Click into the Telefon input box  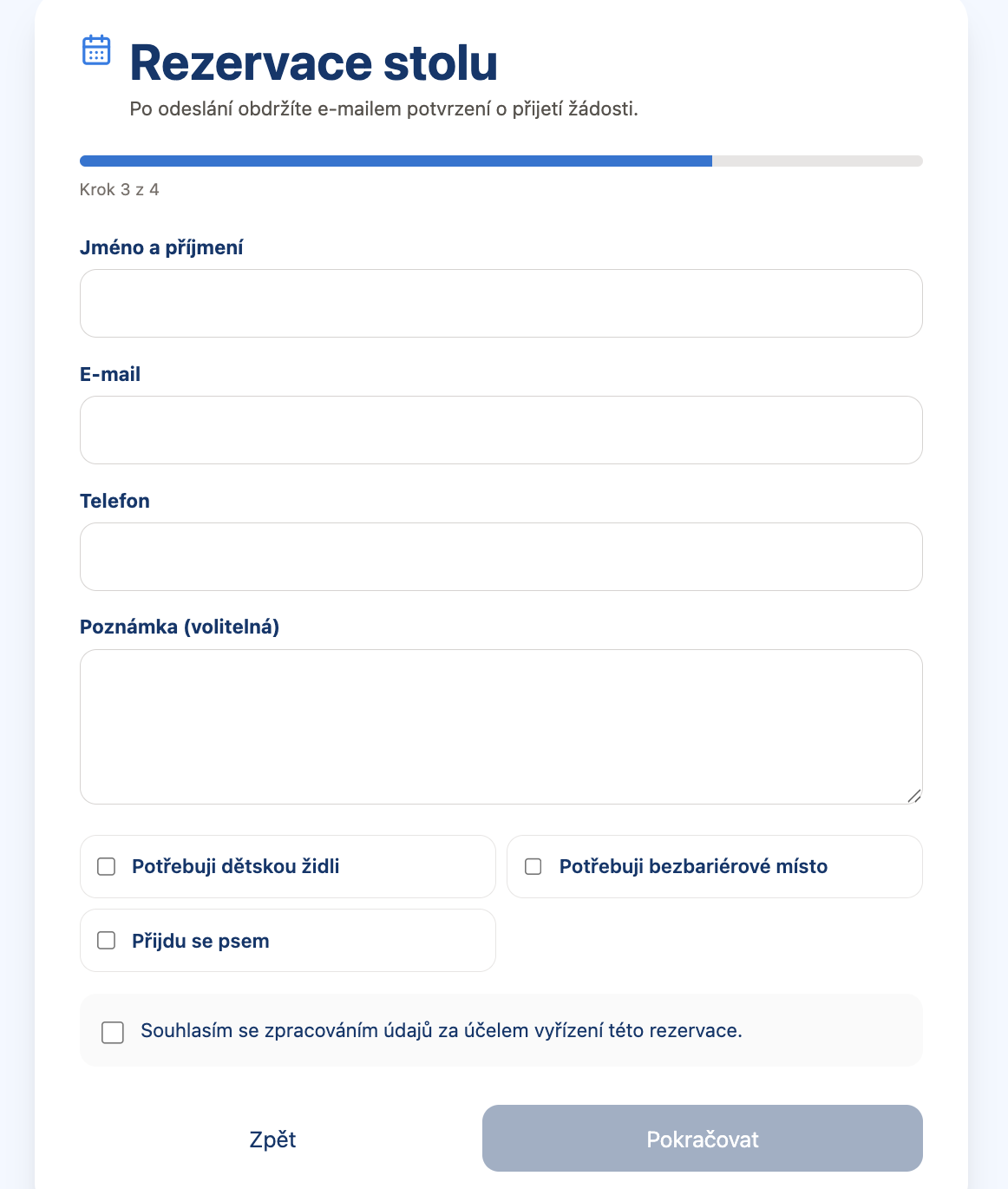point(501,556)
